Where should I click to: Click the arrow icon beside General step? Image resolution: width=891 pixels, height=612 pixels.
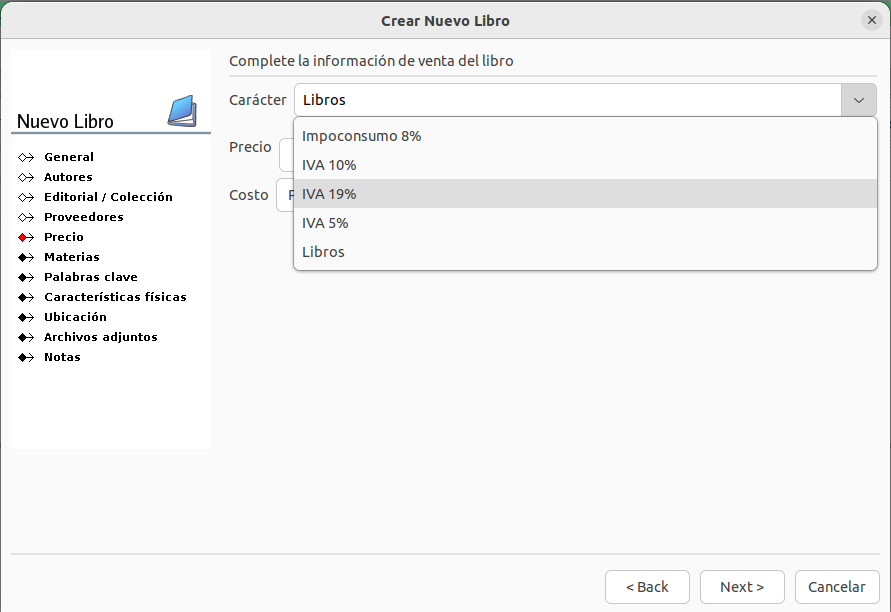26,157
